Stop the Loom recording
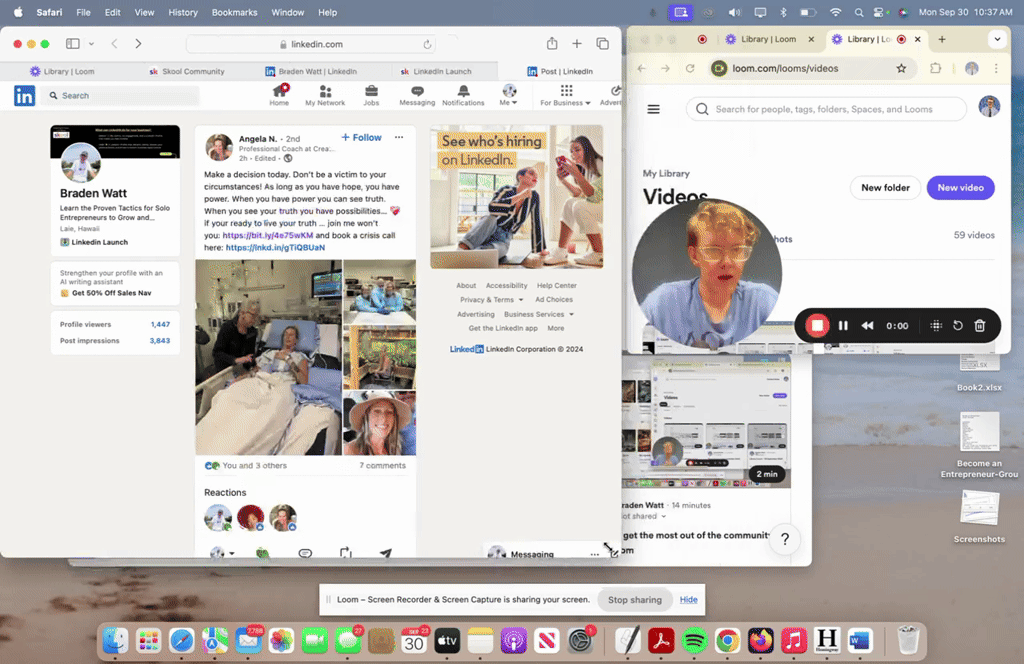 pyautogui.click(x=817, y=325)
